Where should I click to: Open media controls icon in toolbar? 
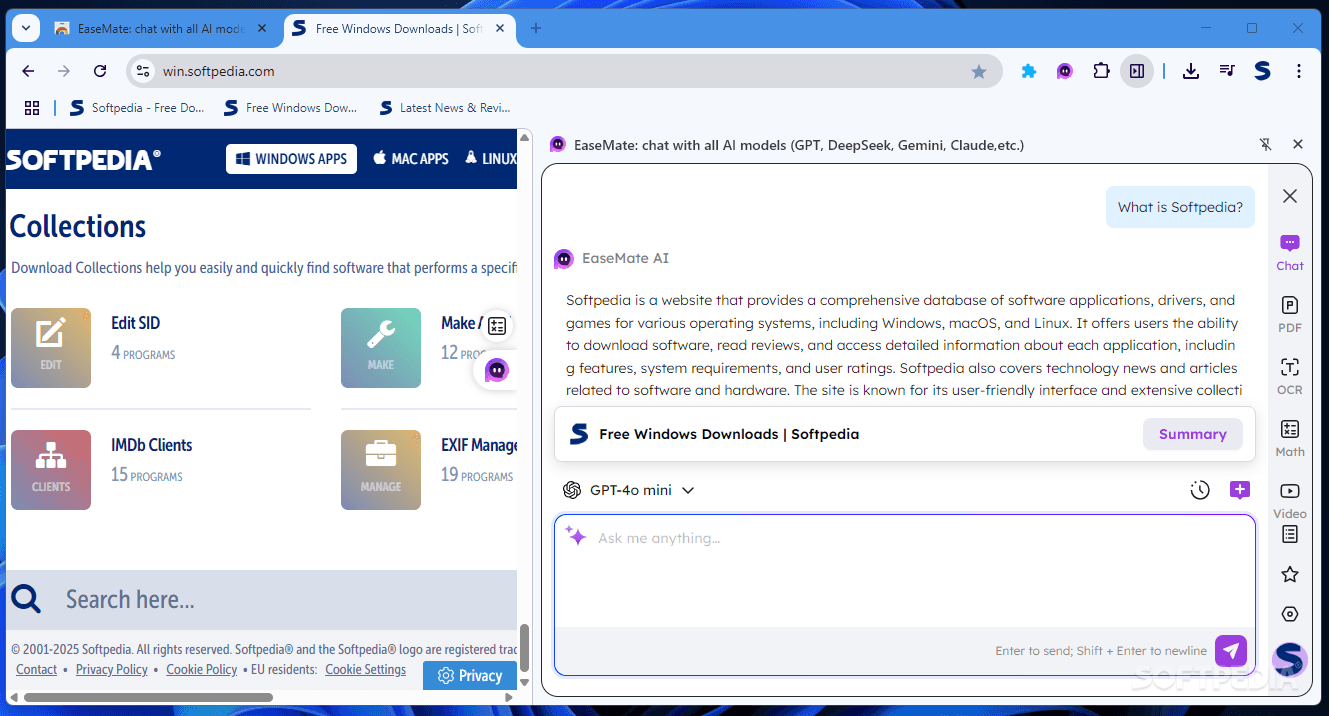point(1227,71)
